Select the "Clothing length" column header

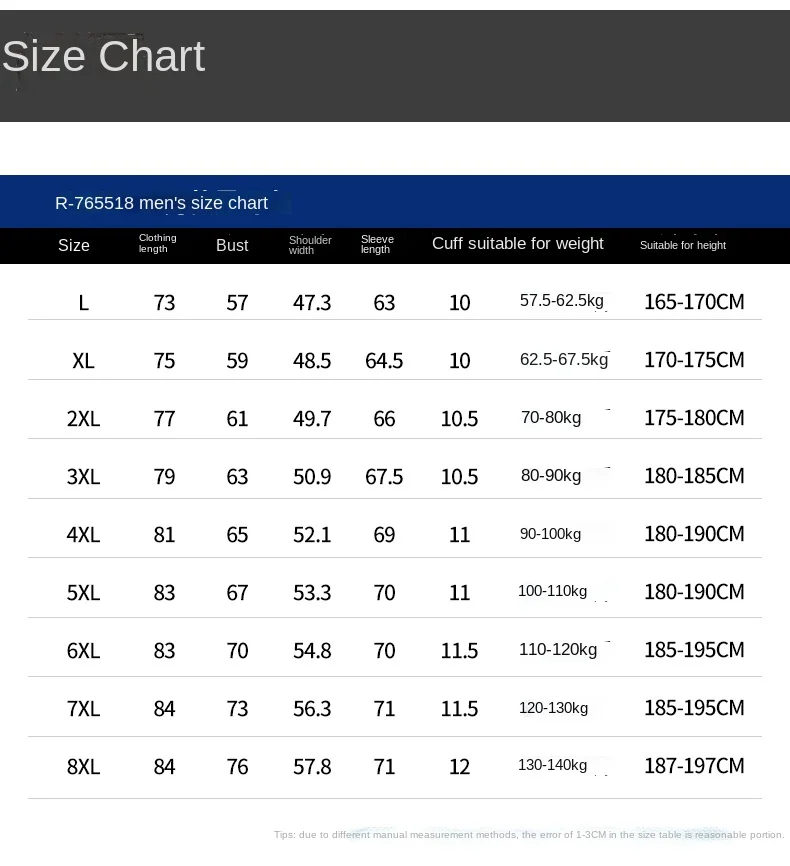(157, 243)
